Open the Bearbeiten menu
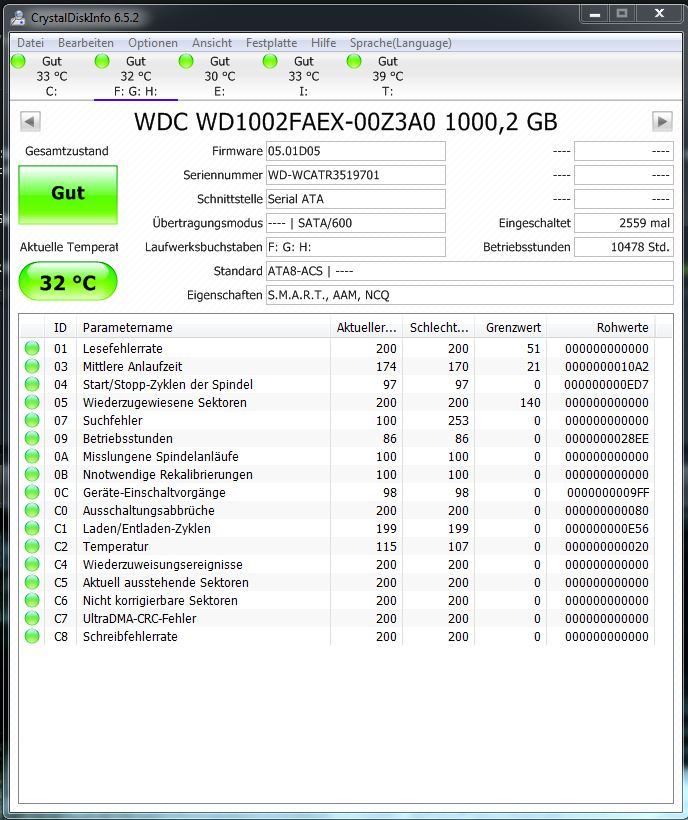 click(86, 43)
